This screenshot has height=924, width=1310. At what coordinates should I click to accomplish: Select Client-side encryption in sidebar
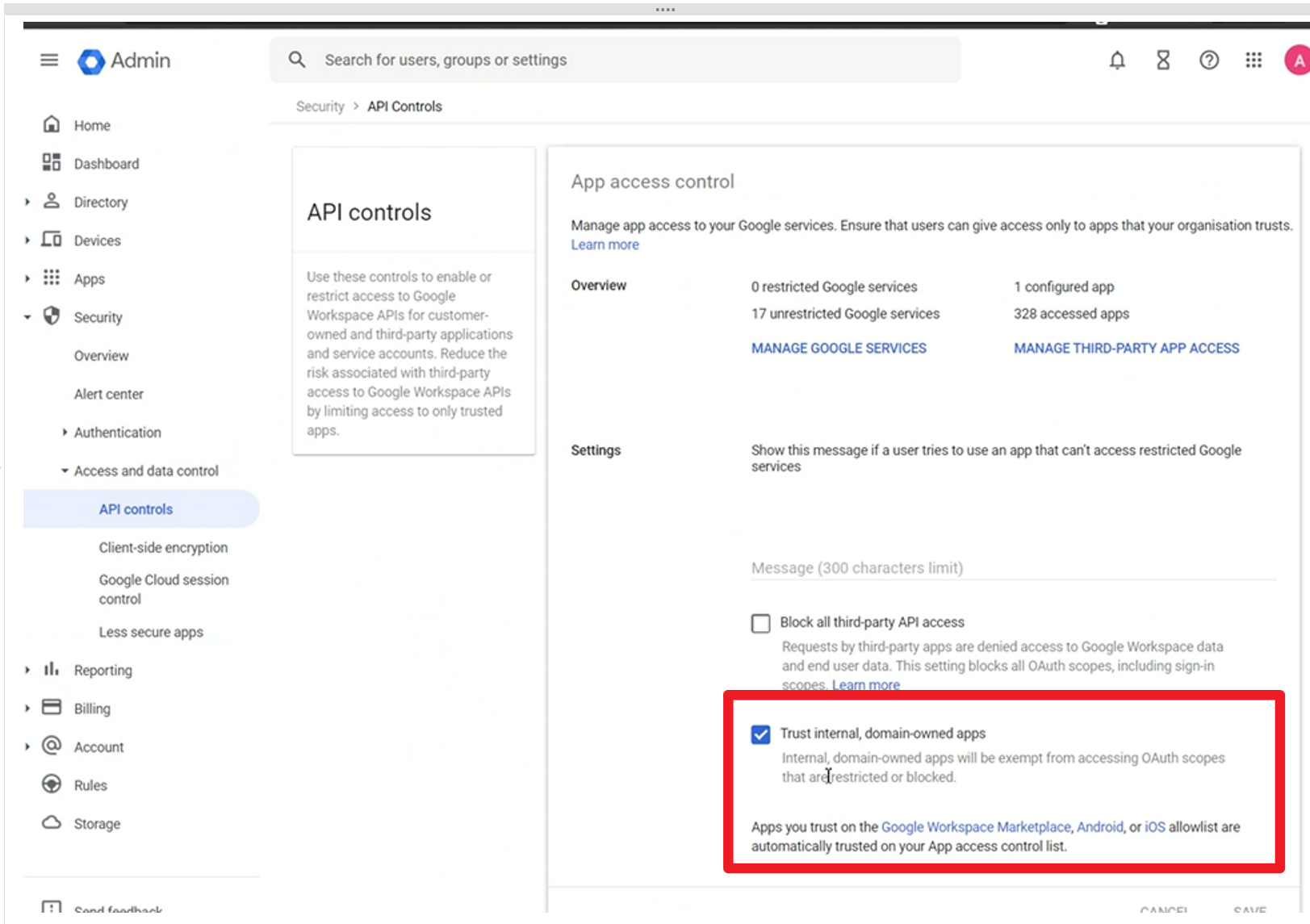(x=163, y=547)
